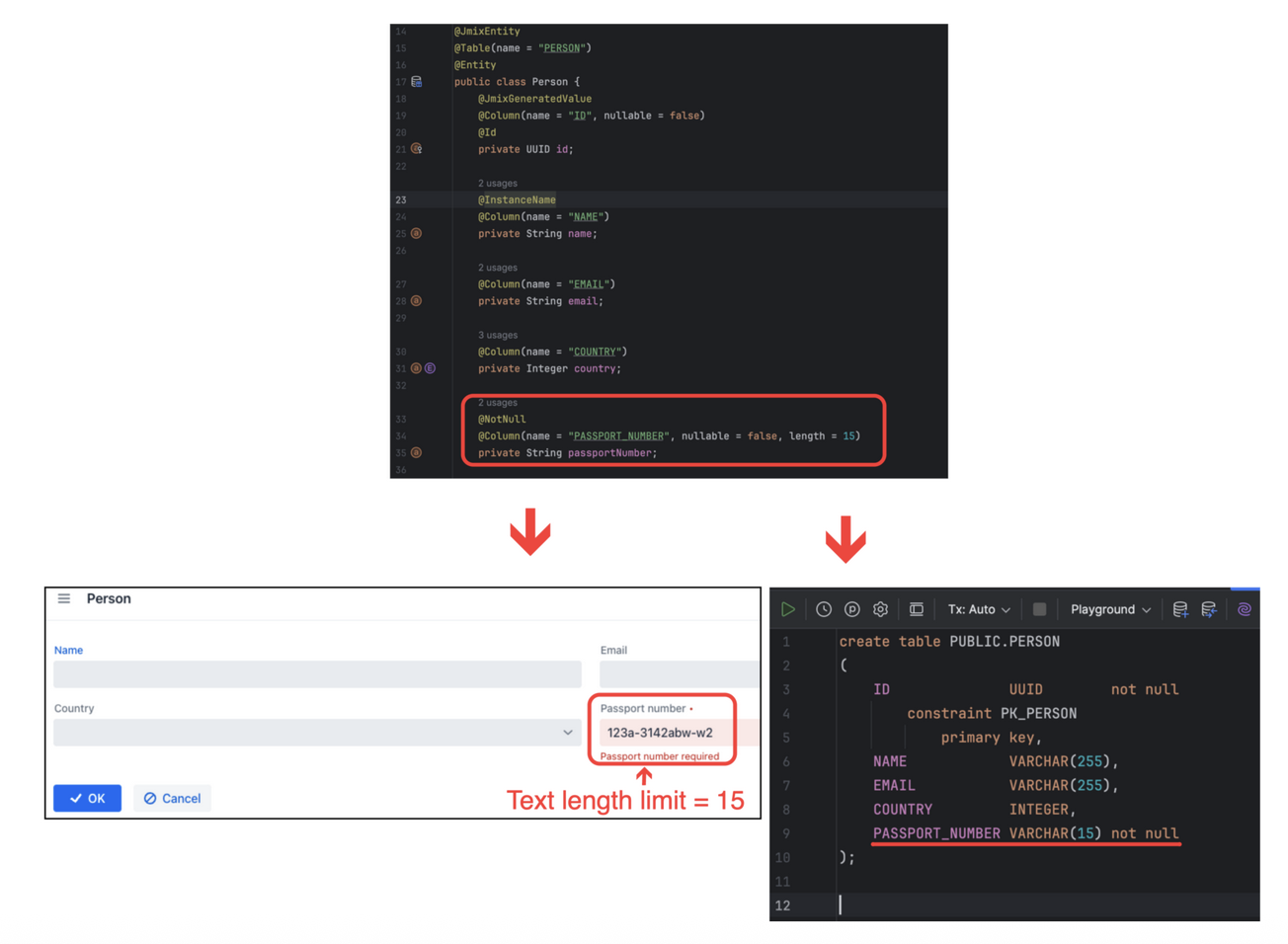Click the purple E gutter icon on line 31
This screenshot has width=1288, height=944.
(430, 368)
